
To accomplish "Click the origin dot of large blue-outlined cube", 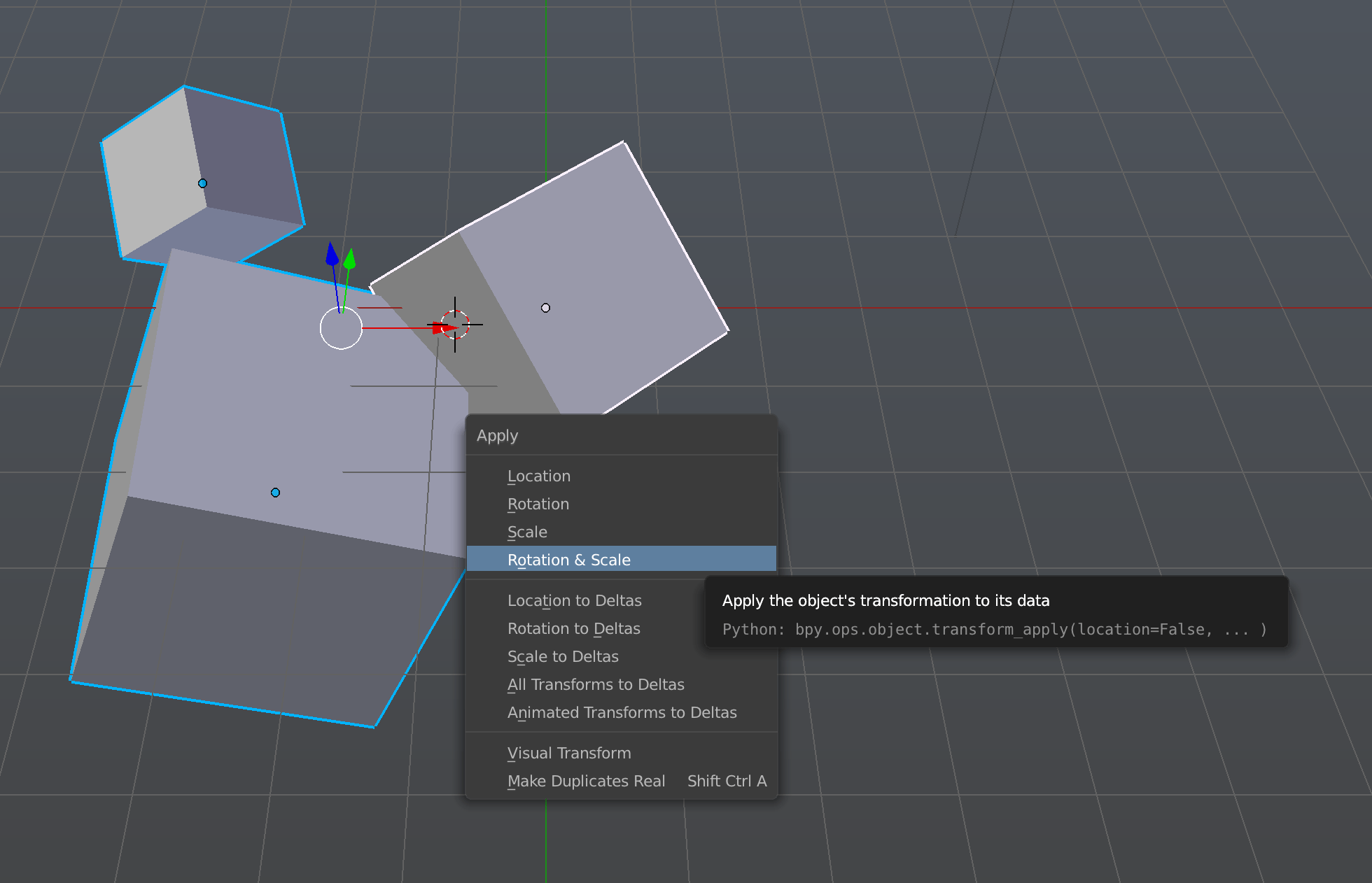I will [x=275, y=493].
